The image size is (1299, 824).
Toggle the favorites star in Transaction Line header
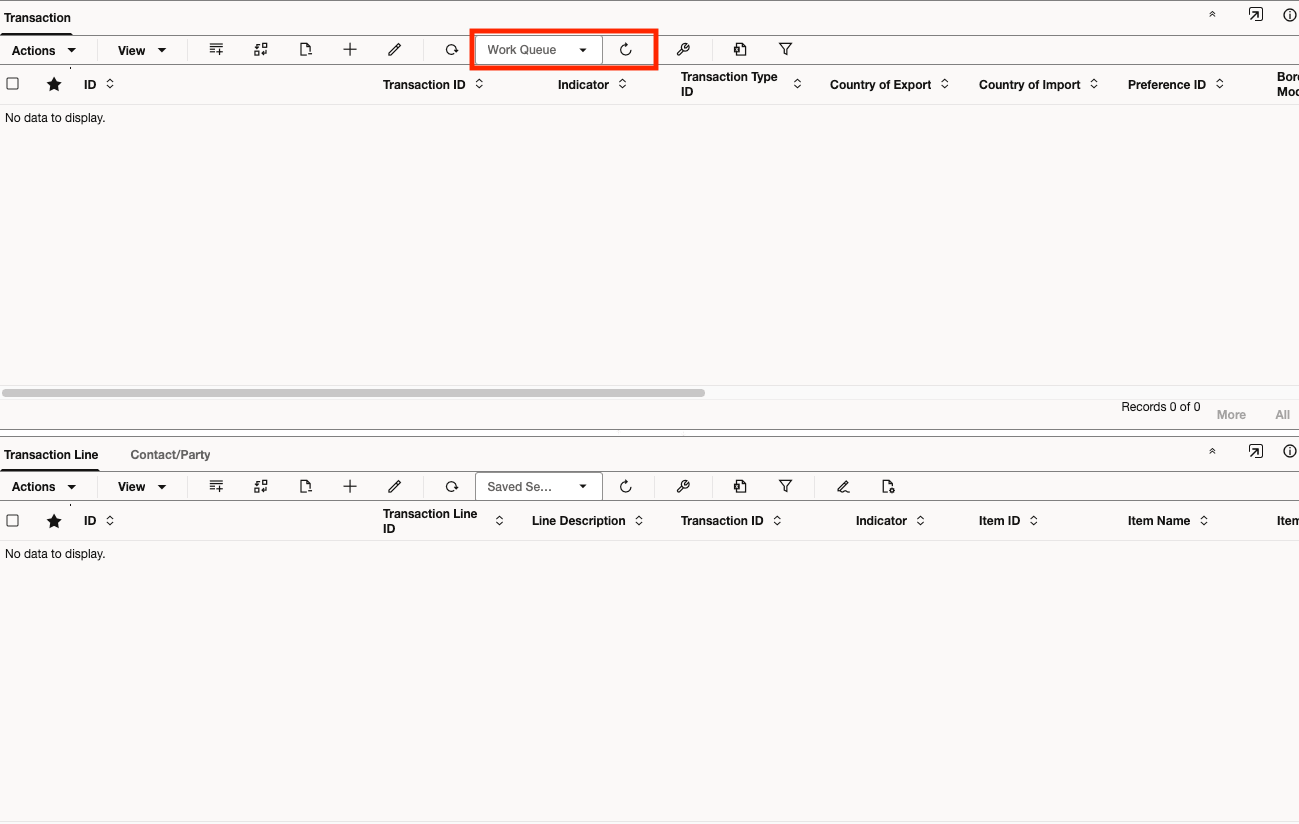[x=54, y=520]
